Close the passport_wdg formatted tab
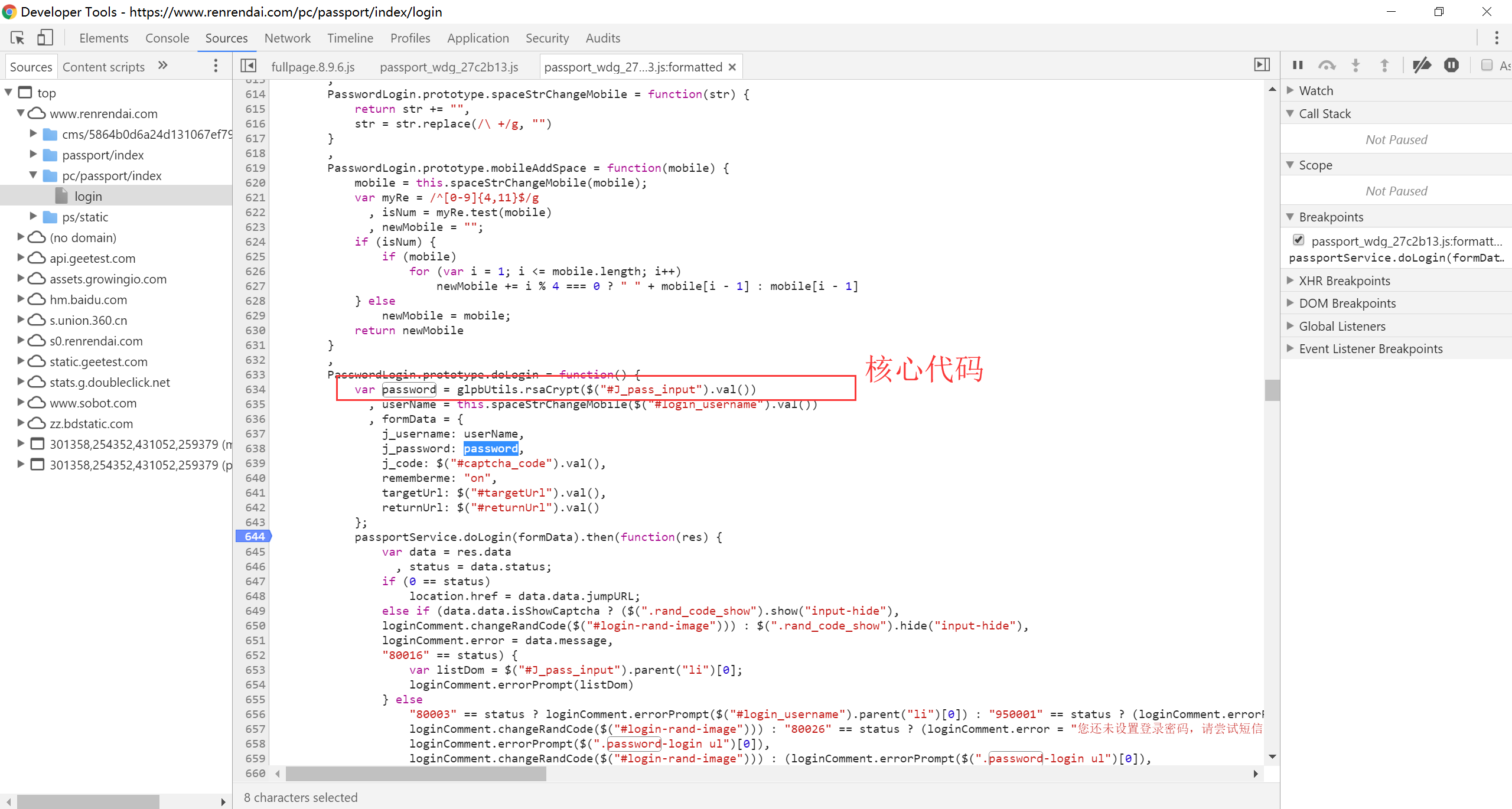This screenshot has width=1512, height=809. 732,67
